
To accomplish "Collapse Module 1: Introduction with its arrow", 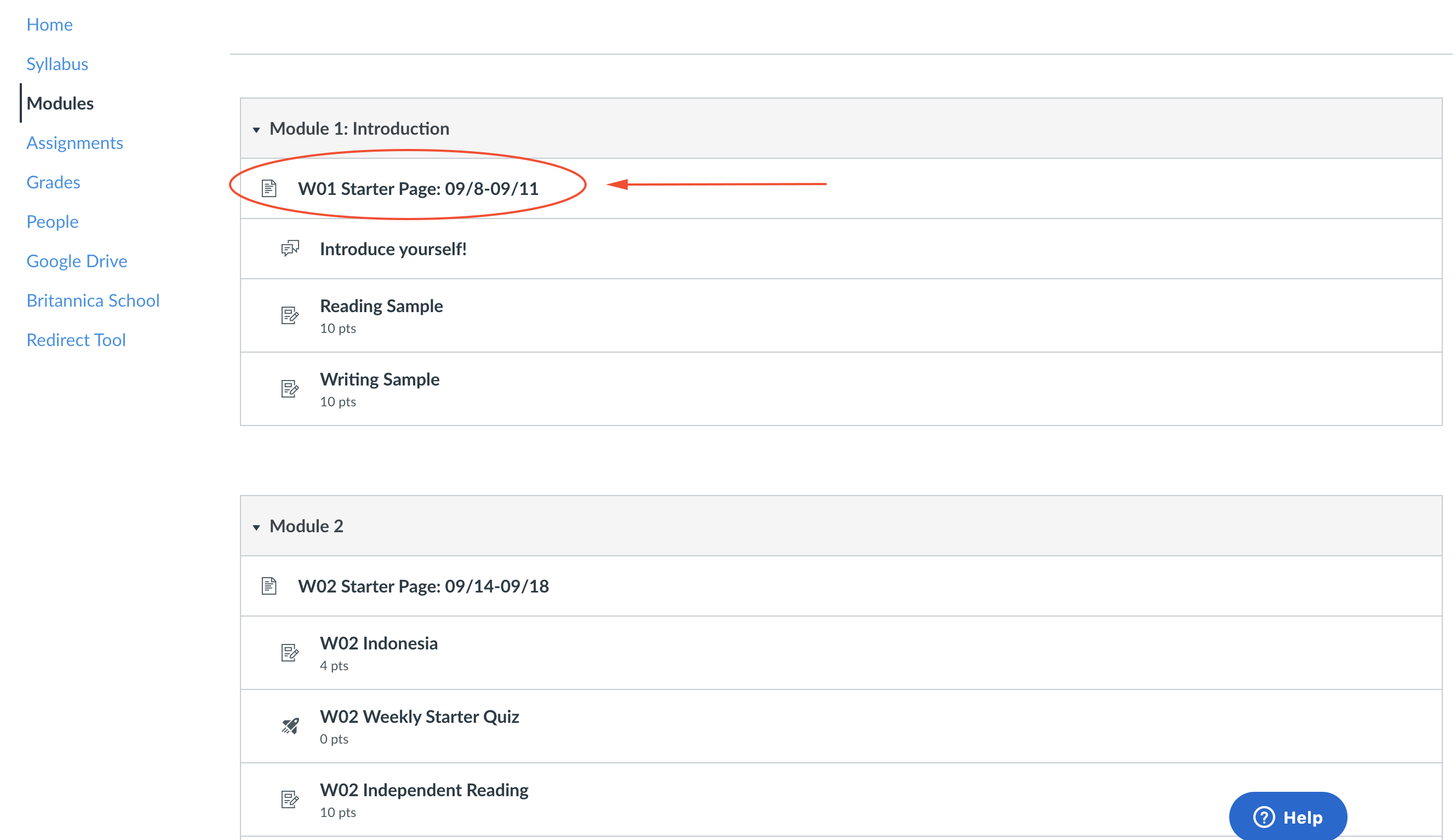I will [x=256, y=130].
